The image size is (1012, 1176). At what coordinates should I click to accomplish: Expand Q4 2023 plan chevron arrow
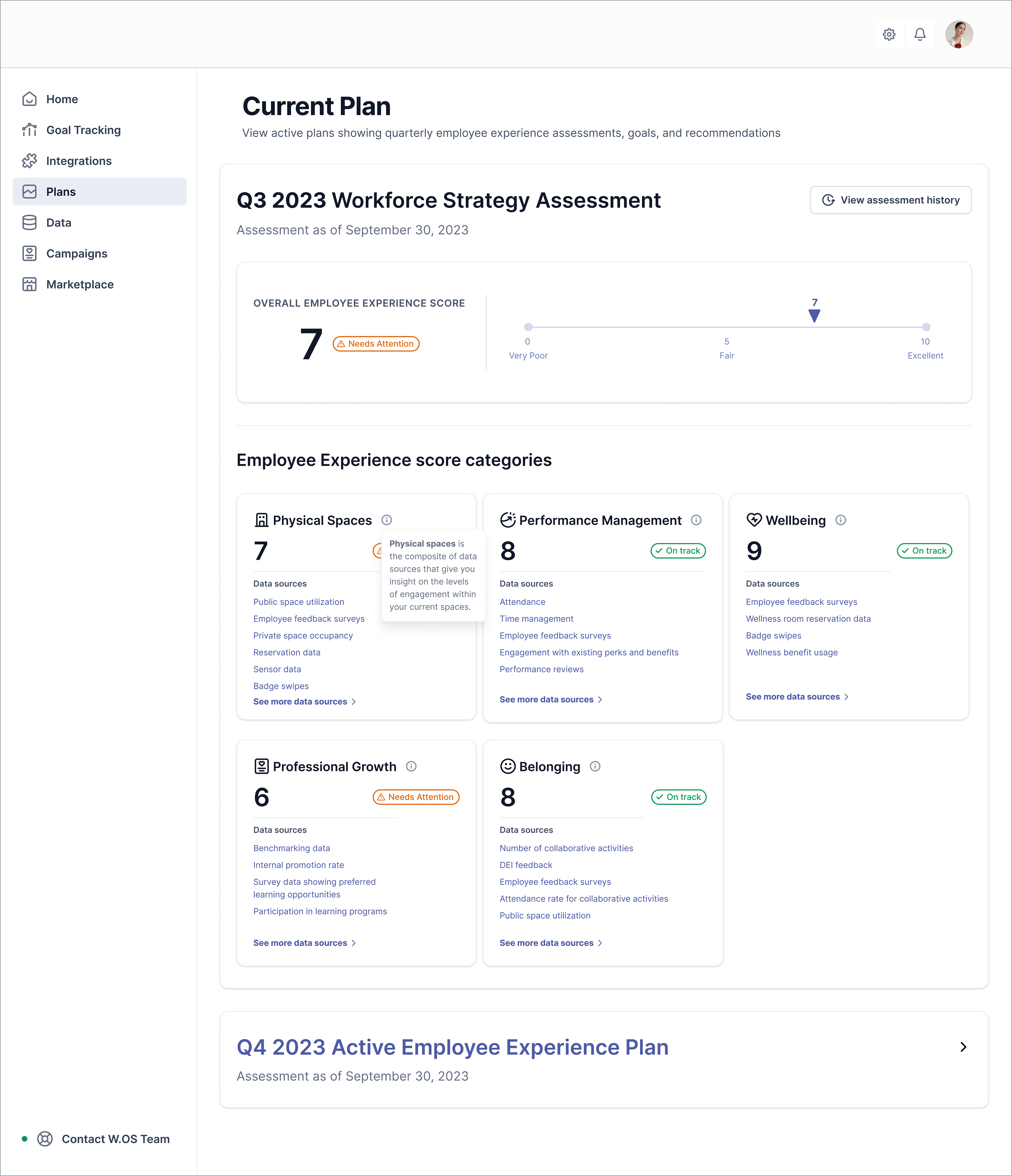click(x=963, y=1047)
